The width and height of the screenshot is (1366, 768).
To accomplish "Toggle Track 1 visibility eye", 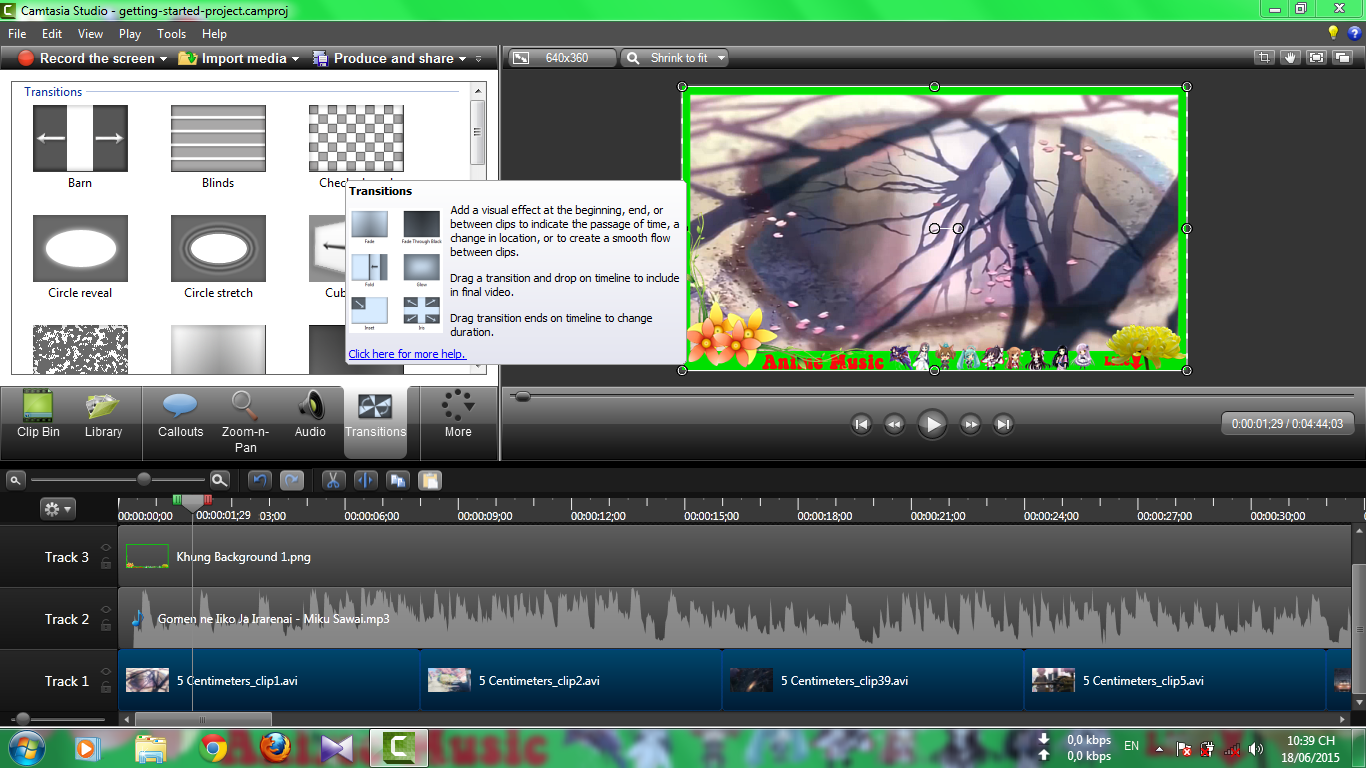I will (106, 671).
